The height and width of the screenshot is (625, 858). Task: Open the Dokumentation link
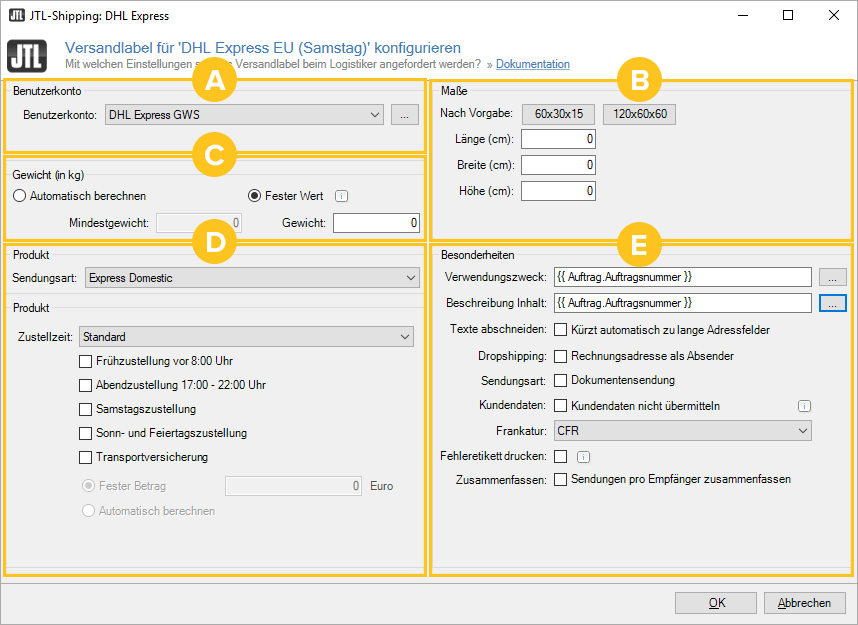click(532, 64)
